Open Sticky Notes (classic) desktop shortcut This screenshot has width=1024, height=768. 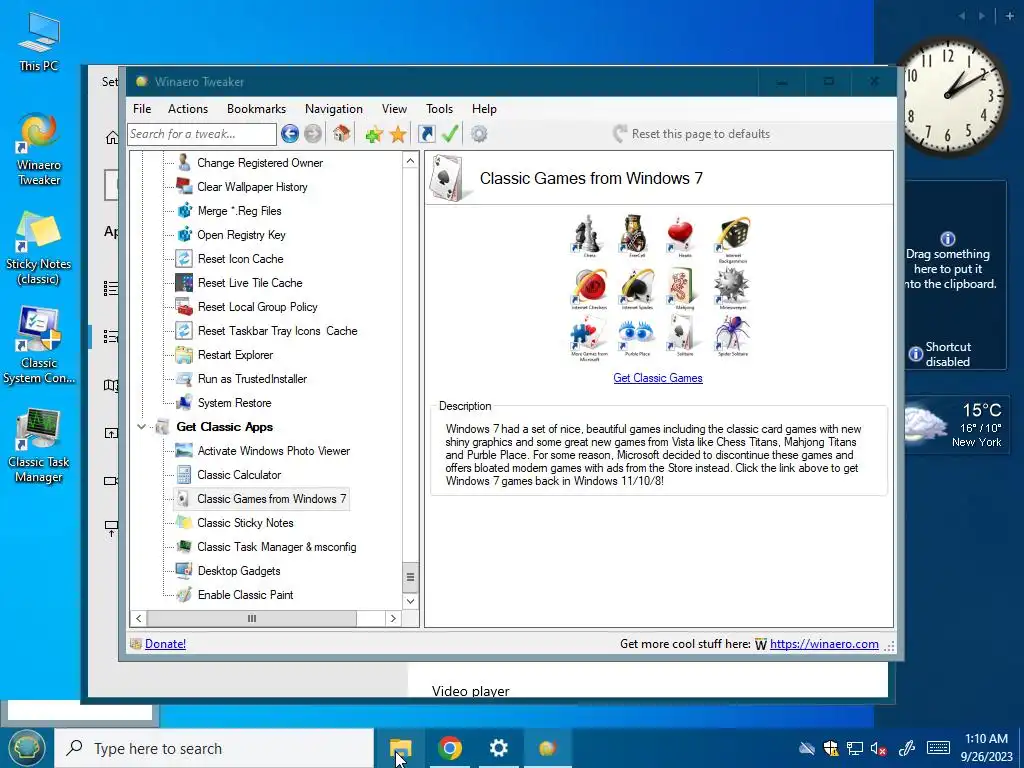(39, 249)
